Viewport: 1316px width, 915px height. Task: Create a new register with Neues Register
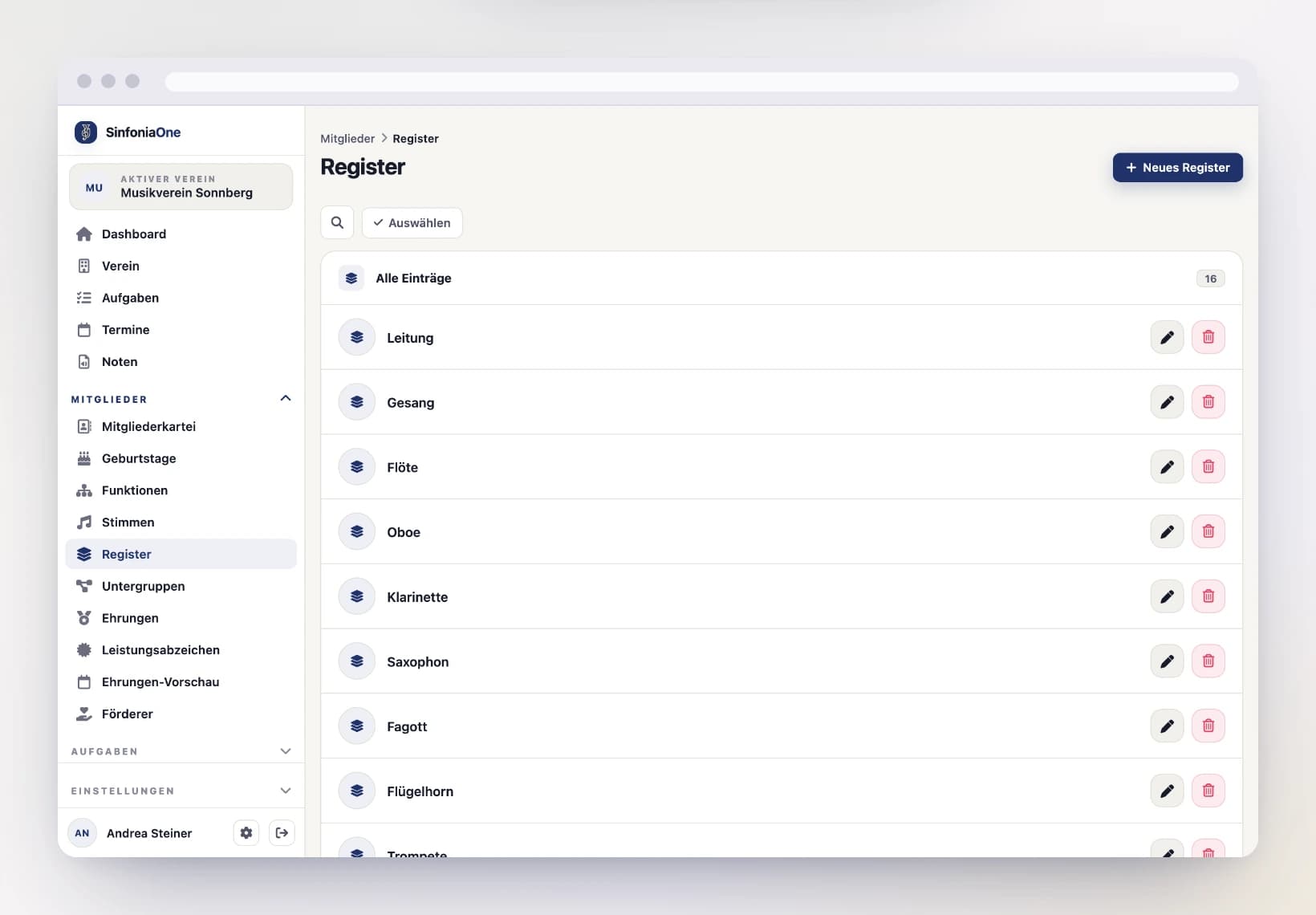(x=1177, y=167)
